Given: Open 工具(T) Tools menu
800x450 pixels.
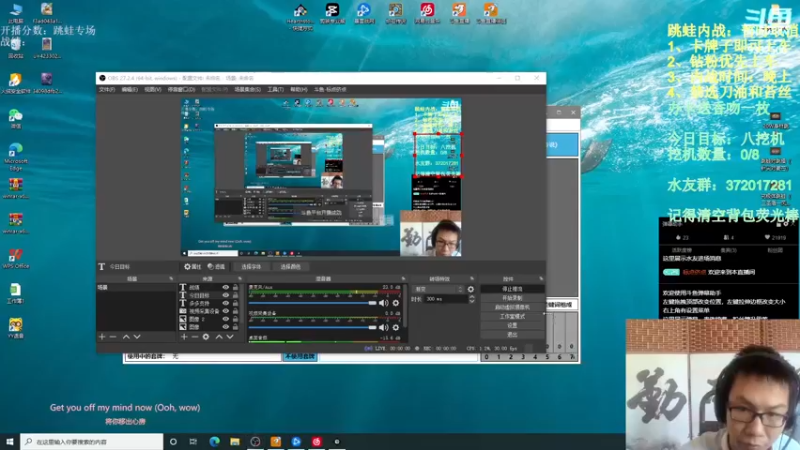Looking at the screenshot, I should coord(275,89).
